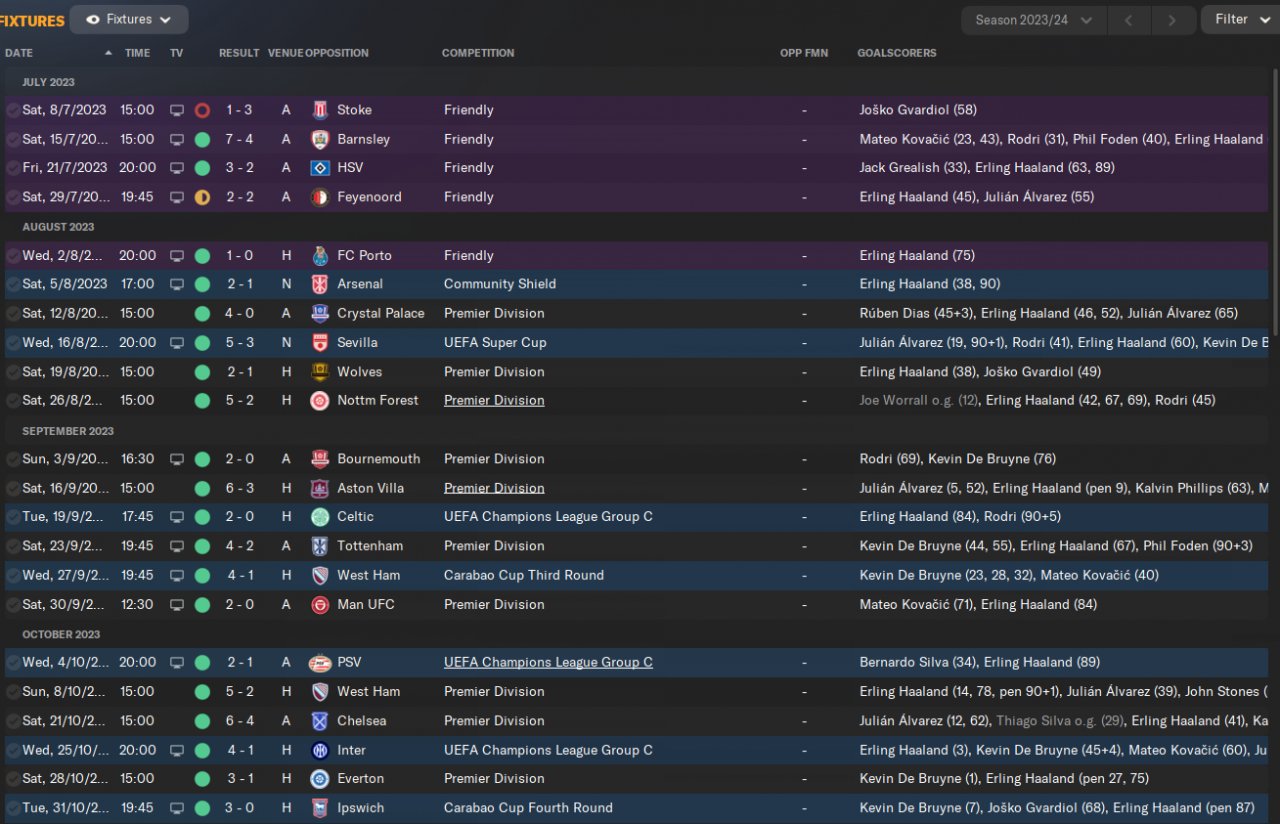This screenshot has width=1280, height=824.
Task: Click the Ipswich club badge
Action: click(320, 808)
